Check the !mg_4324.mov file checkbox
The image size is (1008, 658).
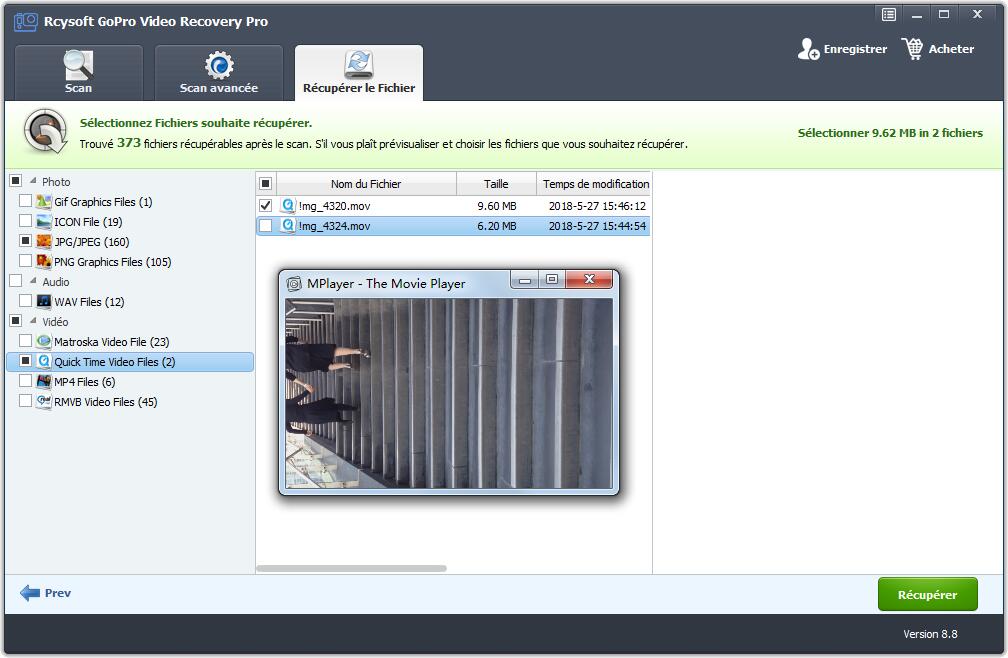(x=265, y=226)
